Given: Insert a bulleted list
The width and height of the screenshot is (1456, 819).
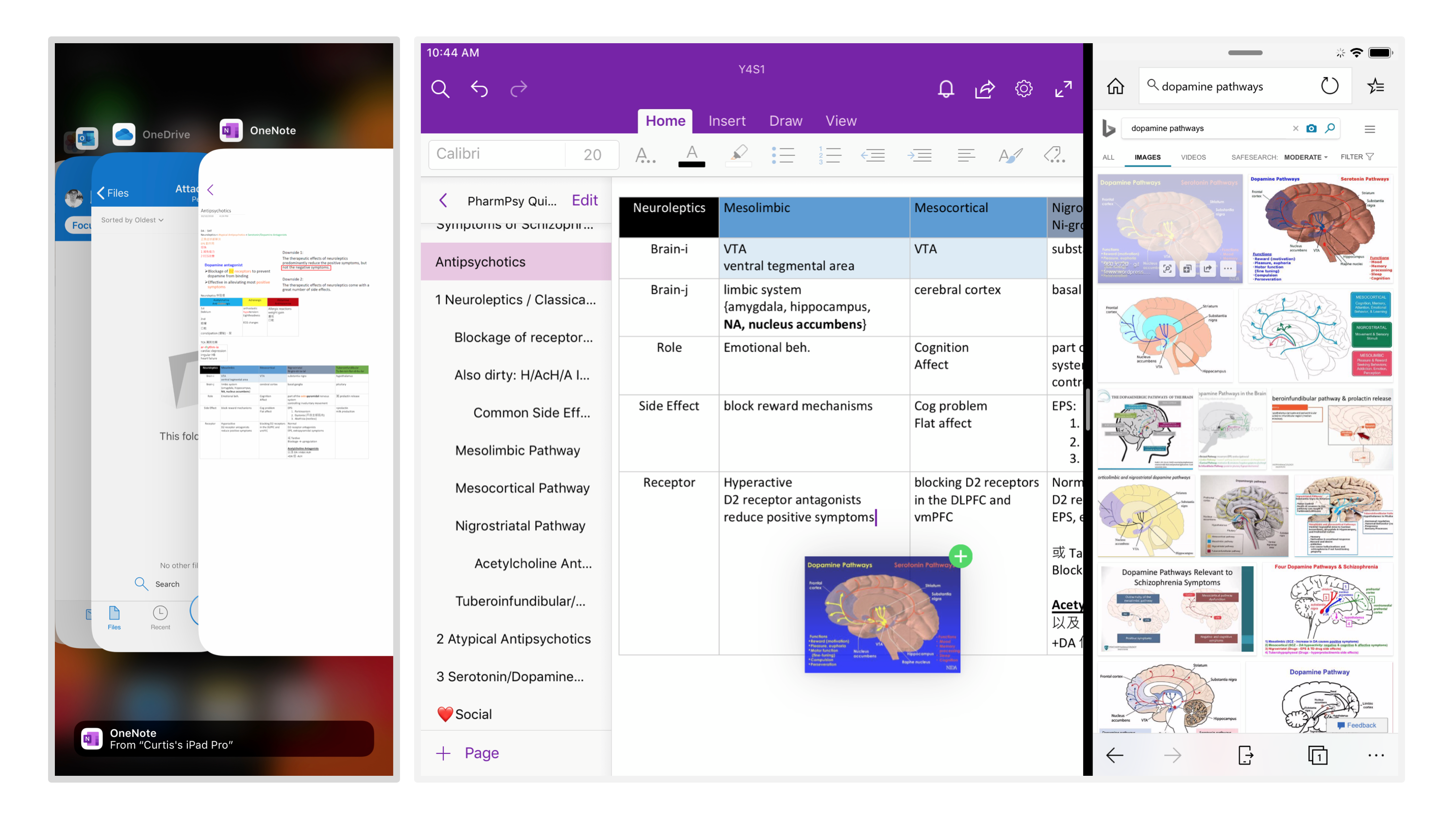Looking at the screenshot, I should [783, 154].
